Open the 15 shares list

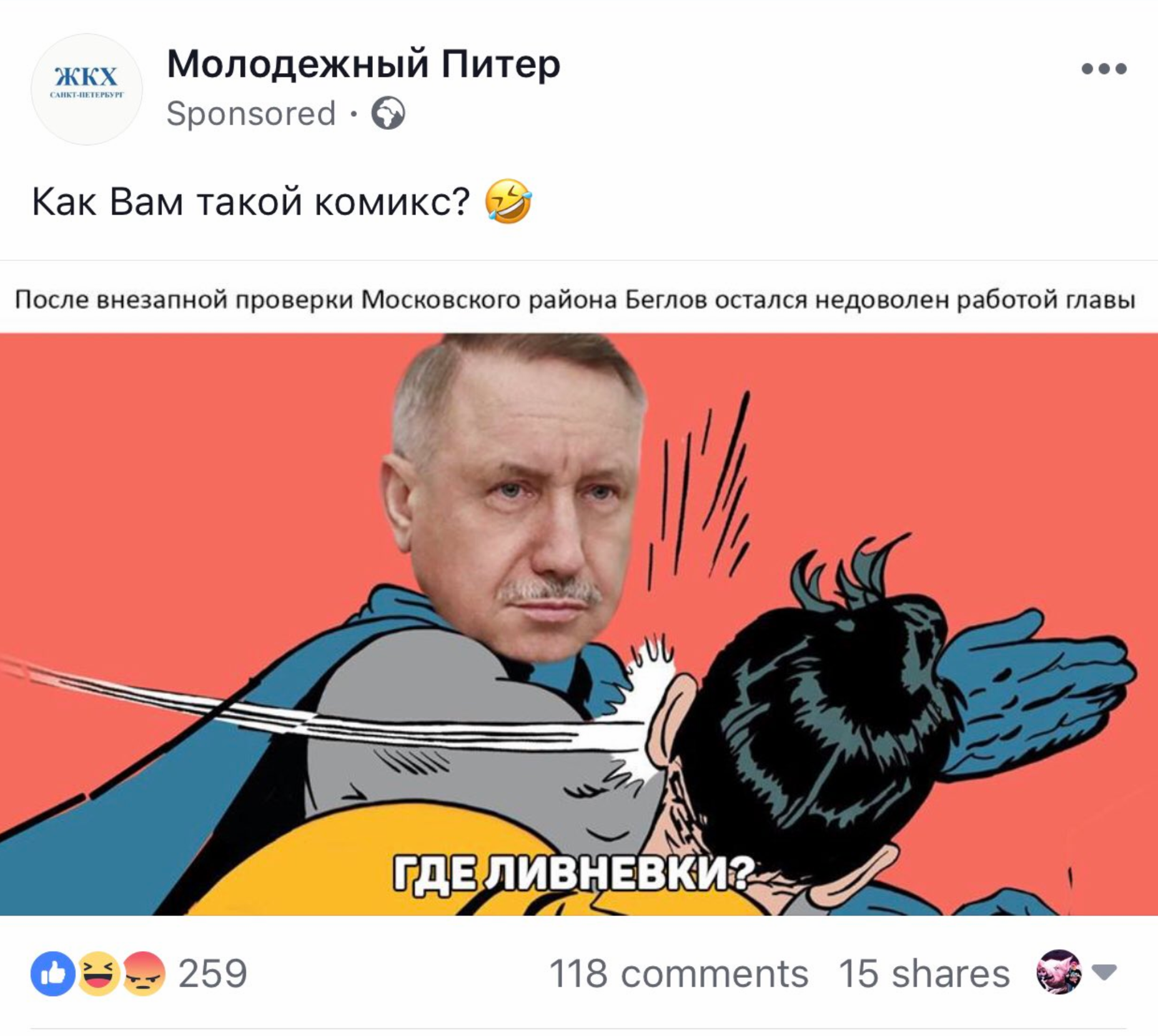[x=924, y=973]
